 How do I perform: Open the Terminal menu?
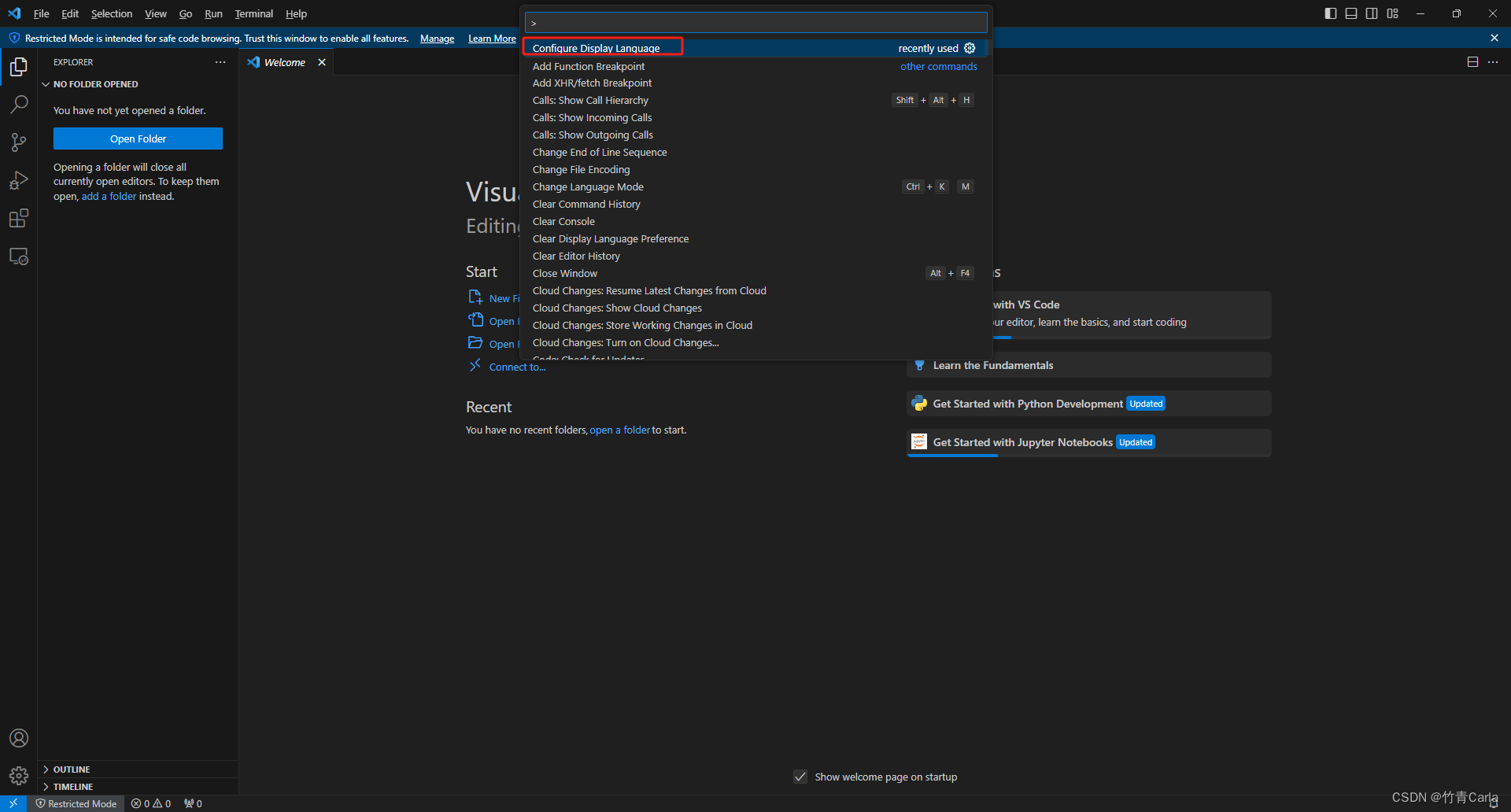253,13
